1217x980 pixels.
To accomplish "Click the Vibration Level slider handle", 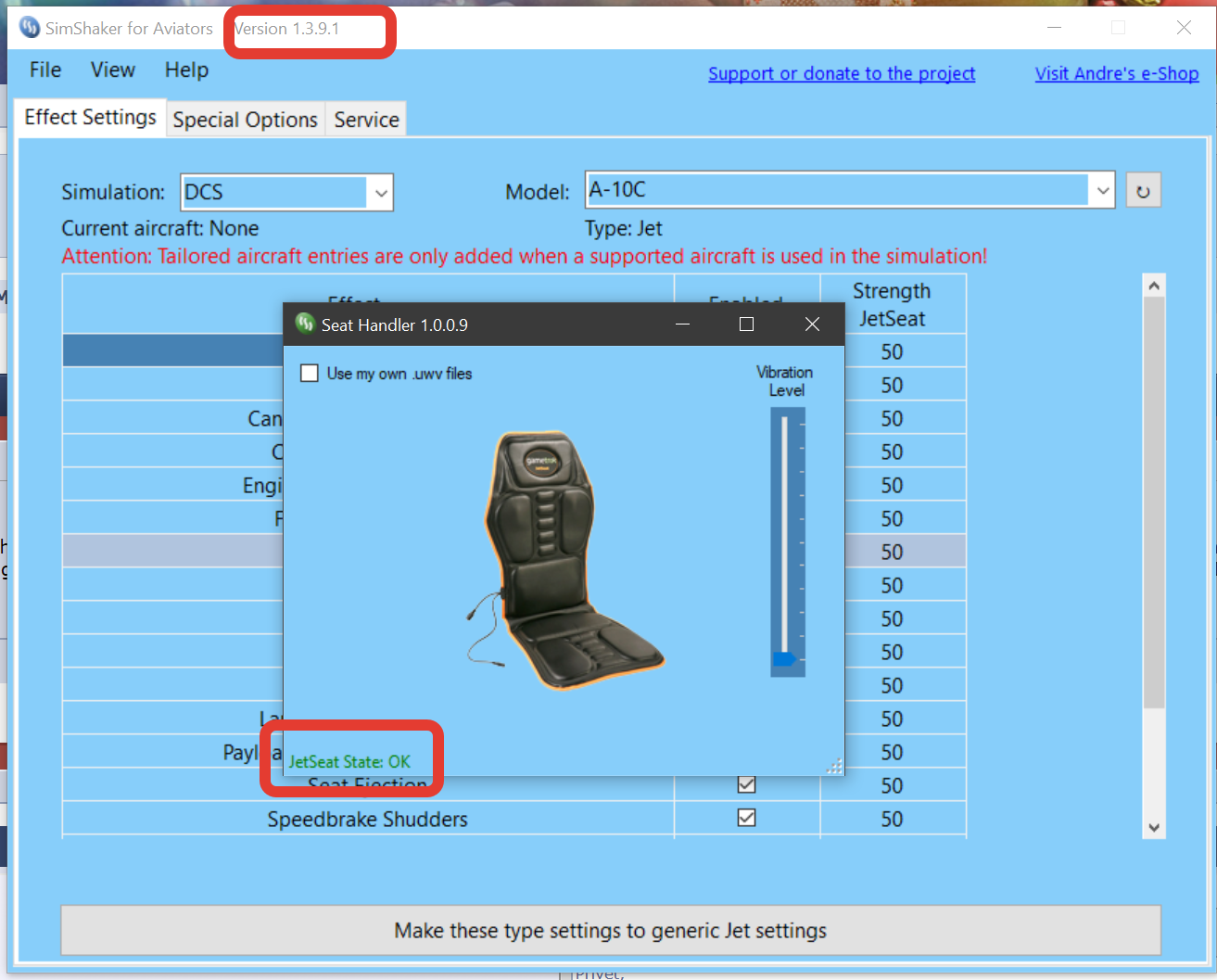I will pyautogui.click(x=784, y=659).
